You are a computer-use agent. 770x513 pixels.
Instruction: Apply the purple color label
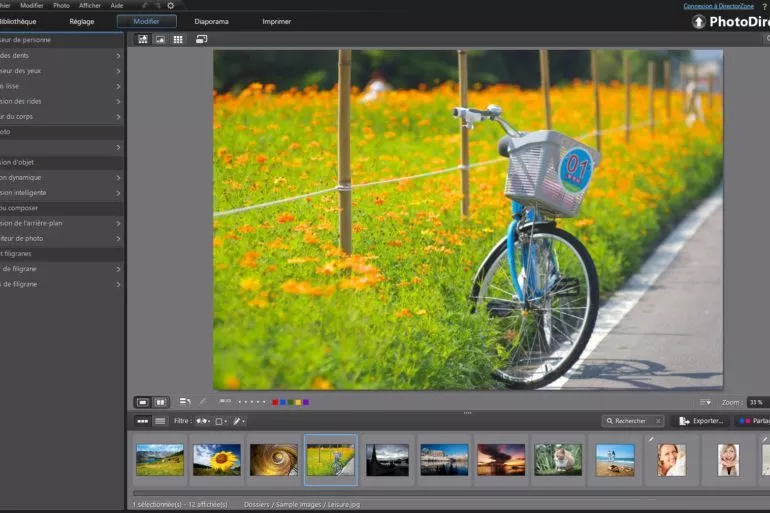pyautogui.click(x=305, y=402)
